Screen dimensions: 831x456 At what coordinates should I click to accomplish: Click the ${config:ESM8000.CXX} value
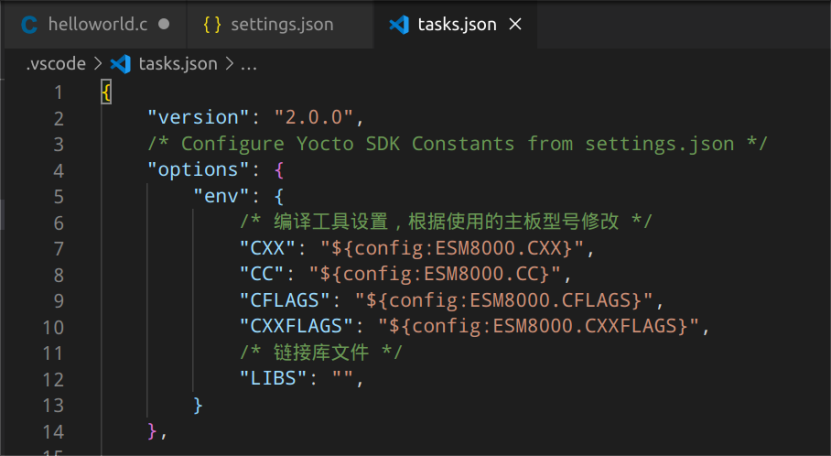452,248
